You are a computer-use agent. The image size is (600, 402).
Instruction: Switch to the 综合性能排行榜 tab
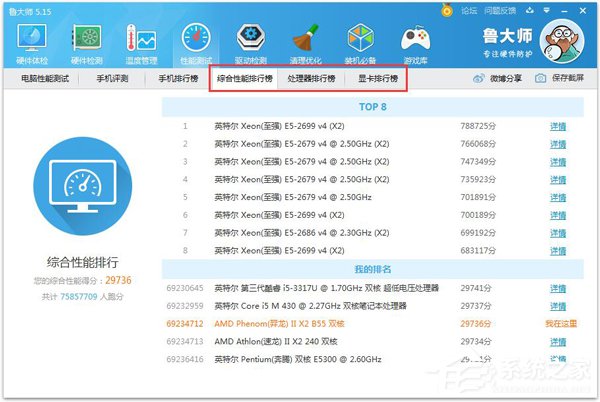tap(245, 79)
